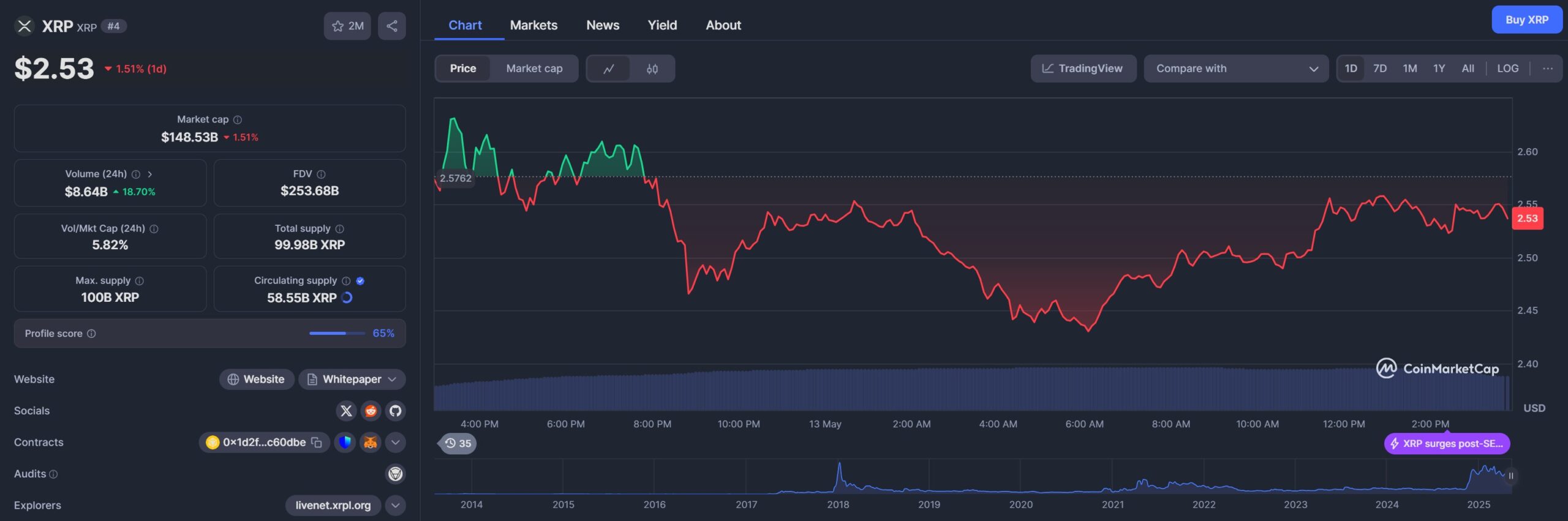Expand more contracts chevron
Viewport: 1568px width, 521px height.
click(x=396, y=442)
